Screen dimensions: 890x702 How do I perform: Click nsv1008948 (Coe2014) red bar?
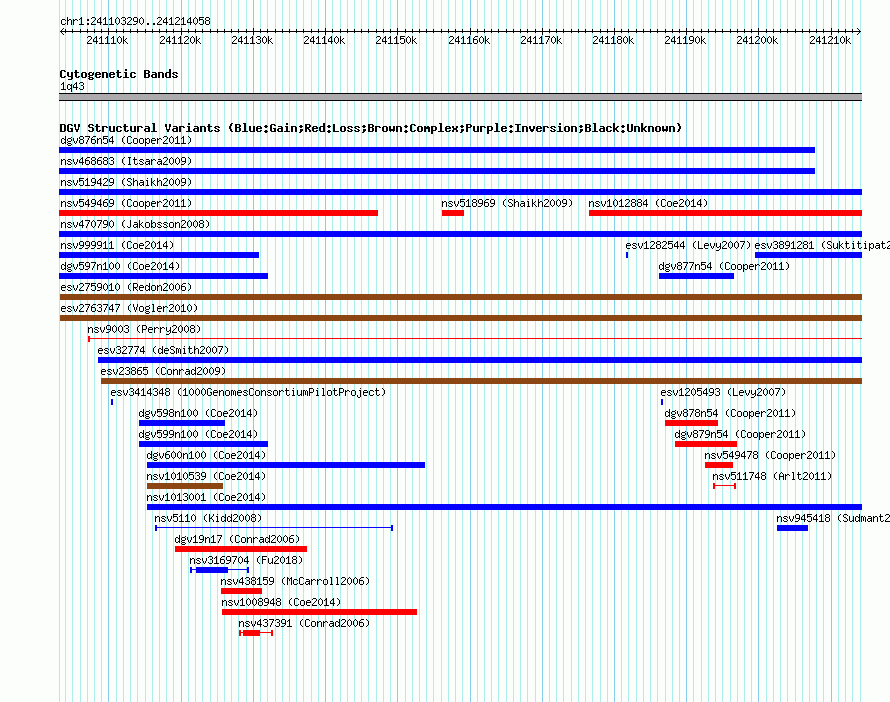coord(320,612)
